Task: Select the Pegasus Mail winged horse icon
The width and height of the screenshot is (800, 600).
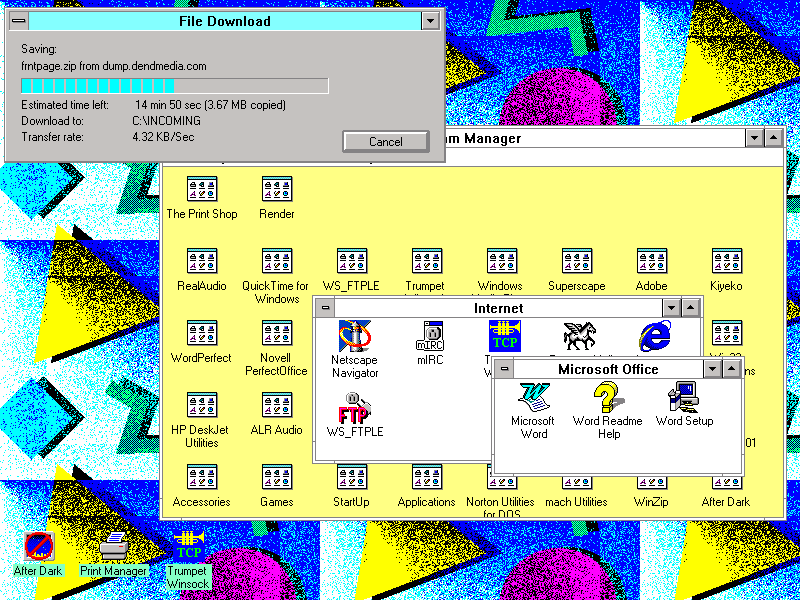Action: click(x=580, y=336)
